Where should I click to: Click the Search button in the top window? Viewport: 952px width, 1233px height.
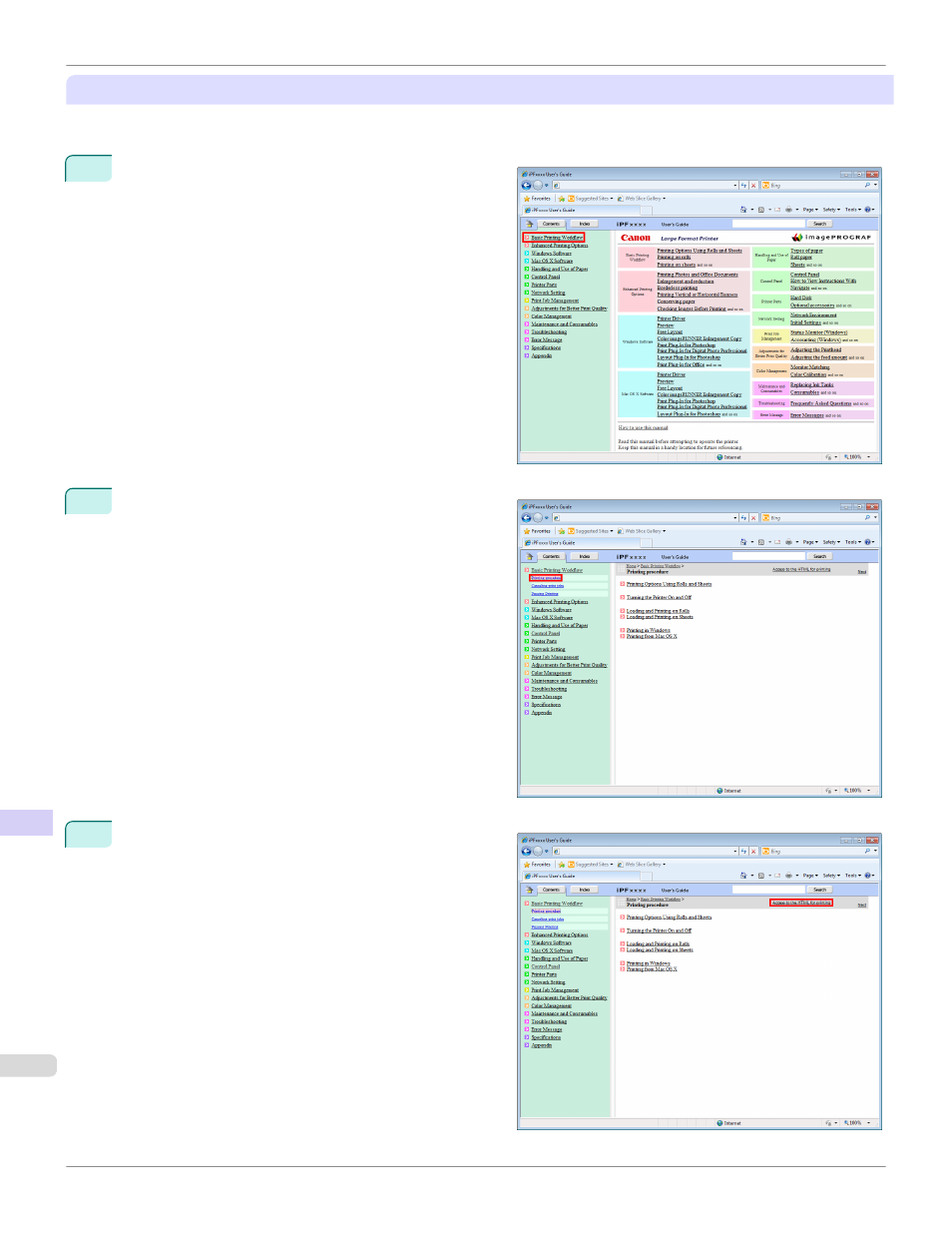820,224
